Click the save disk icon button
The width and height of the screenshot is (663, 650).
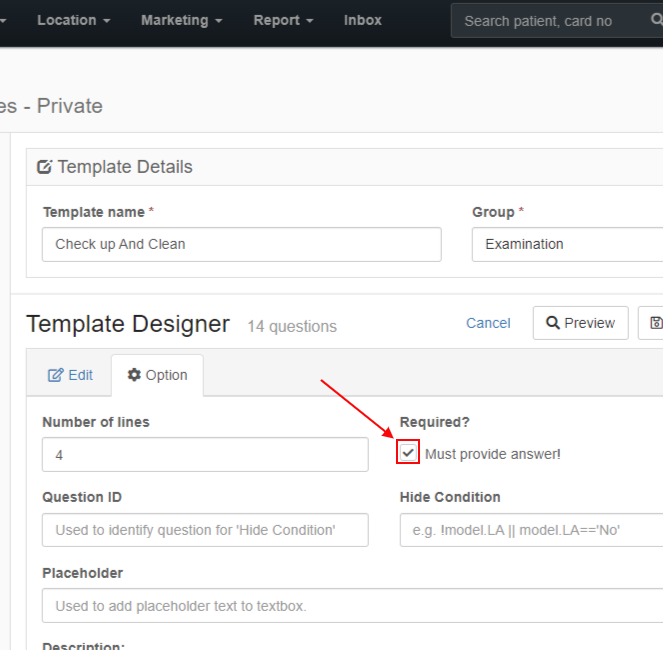tap(651, 323)
